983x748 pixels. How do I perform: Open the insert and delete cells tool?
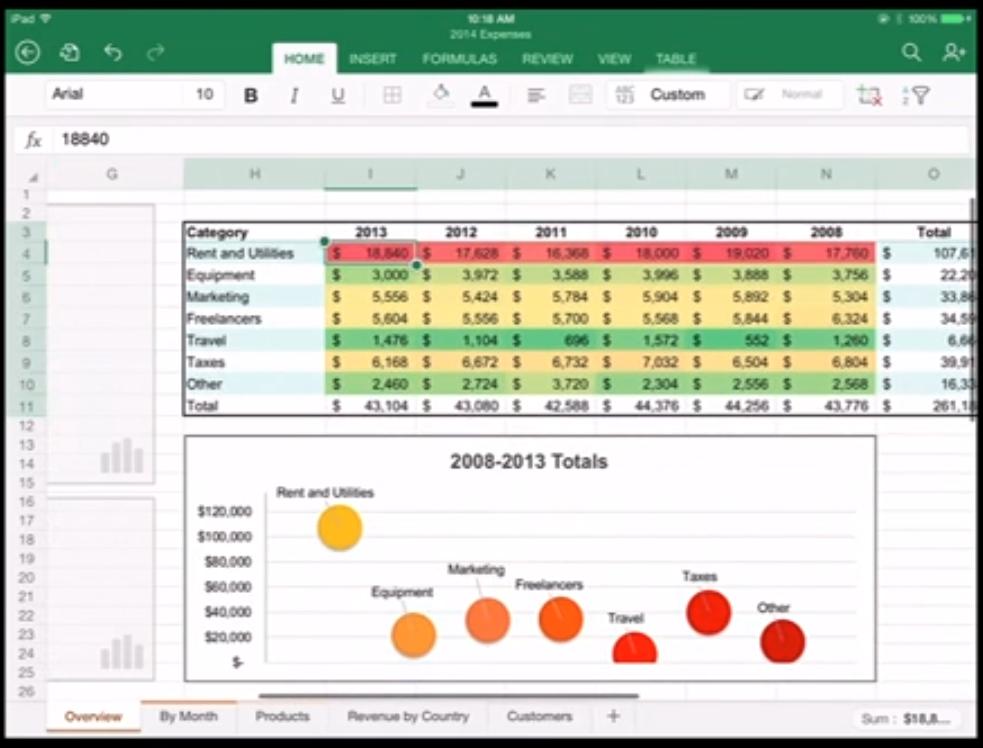pyautogui.click(x=871, y=94)
